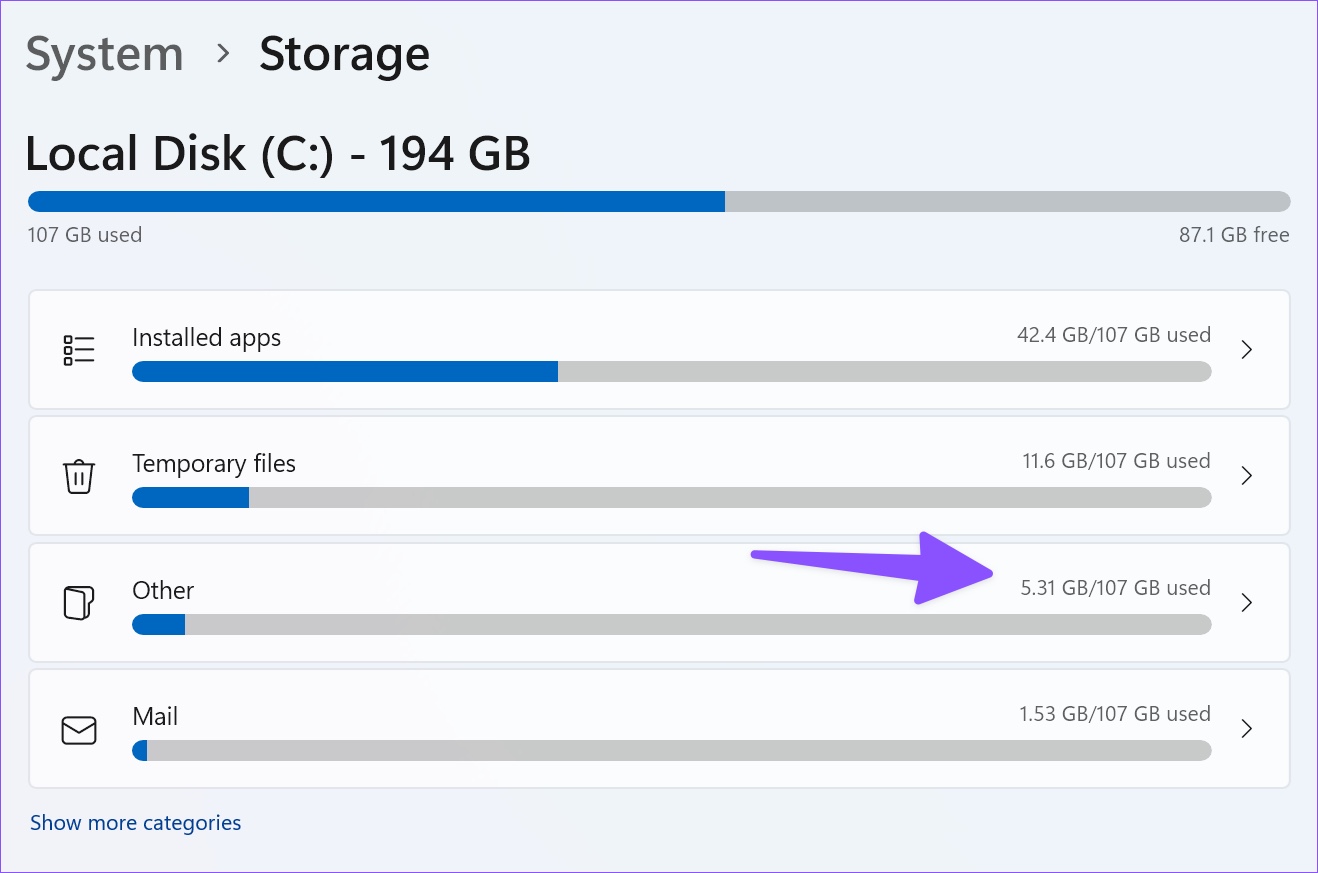Click the Local Disk C: usage bar
1318x873 pixels.
[659, 202]
